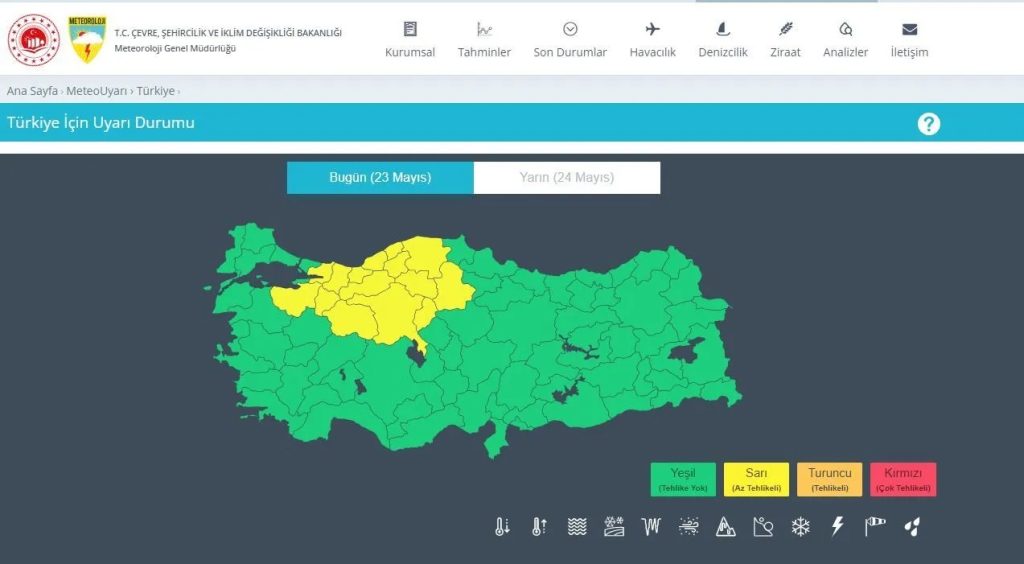The image size is (1024, 564).
Task: Click the red ministry emblem logo
Action: point(33,40)
